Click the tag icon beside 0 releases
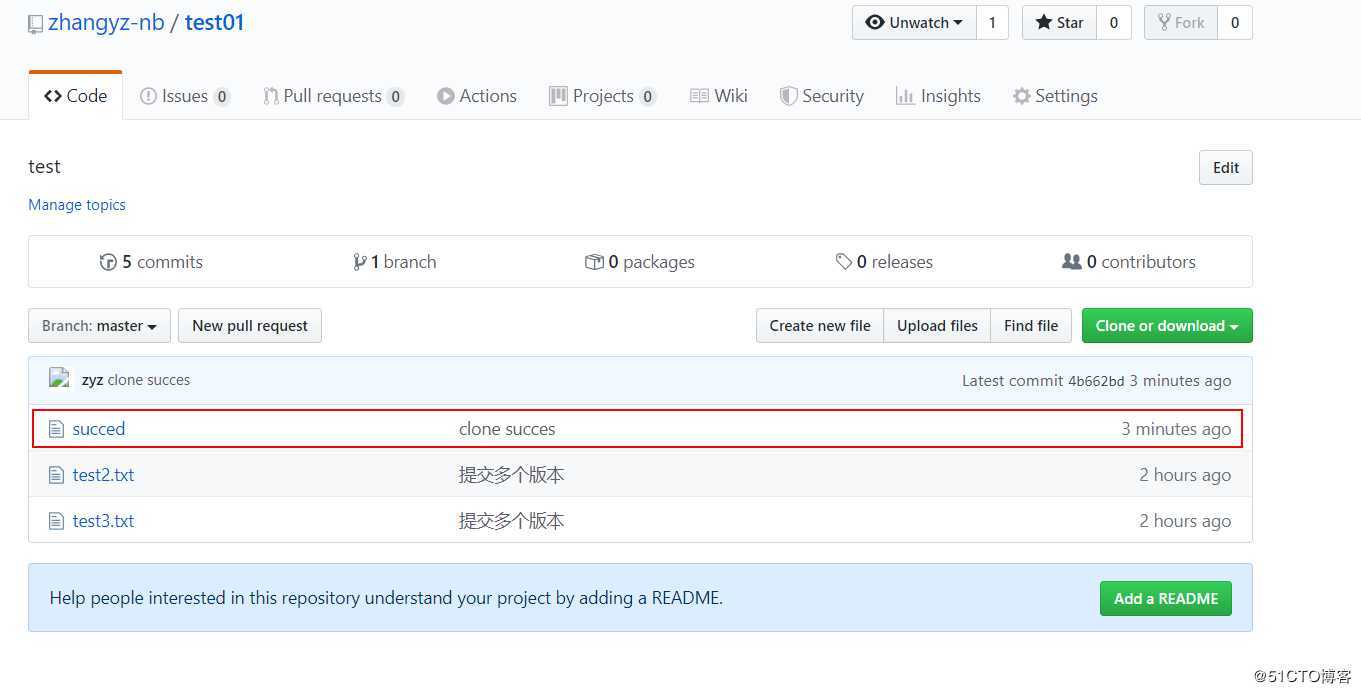 [844, 262]
